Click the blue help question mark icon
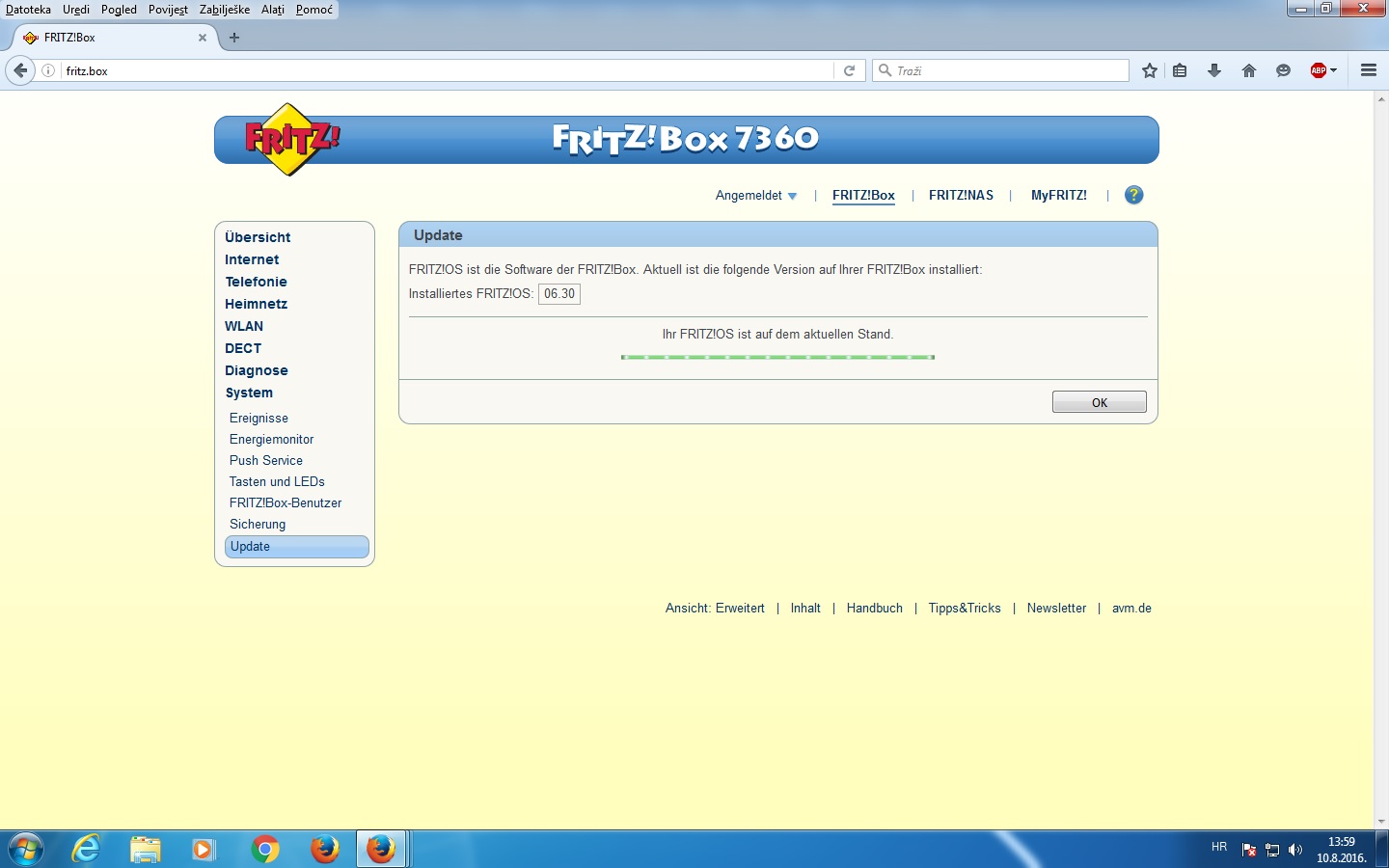Viewport: 1389px width, 868px height. click(x=1134, y=195)
